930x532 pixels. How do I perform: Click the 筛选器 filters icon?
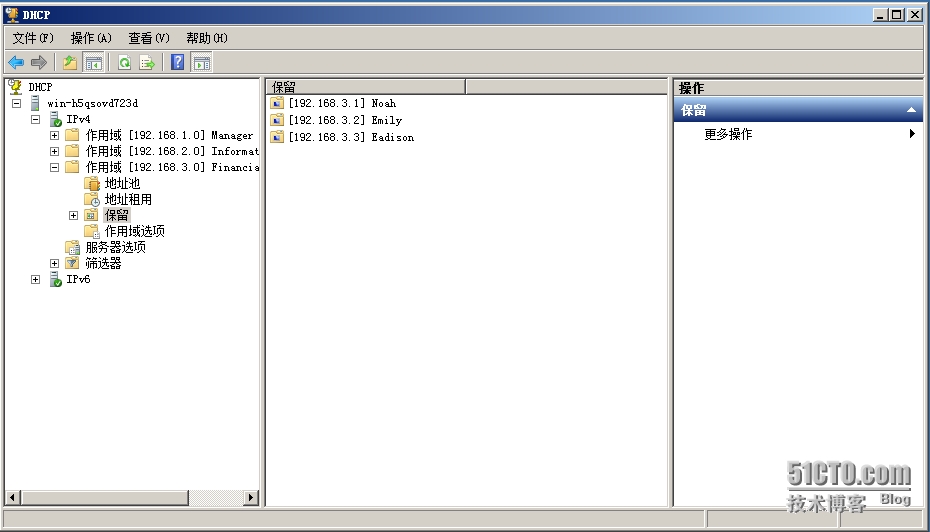tap(72, 263)
